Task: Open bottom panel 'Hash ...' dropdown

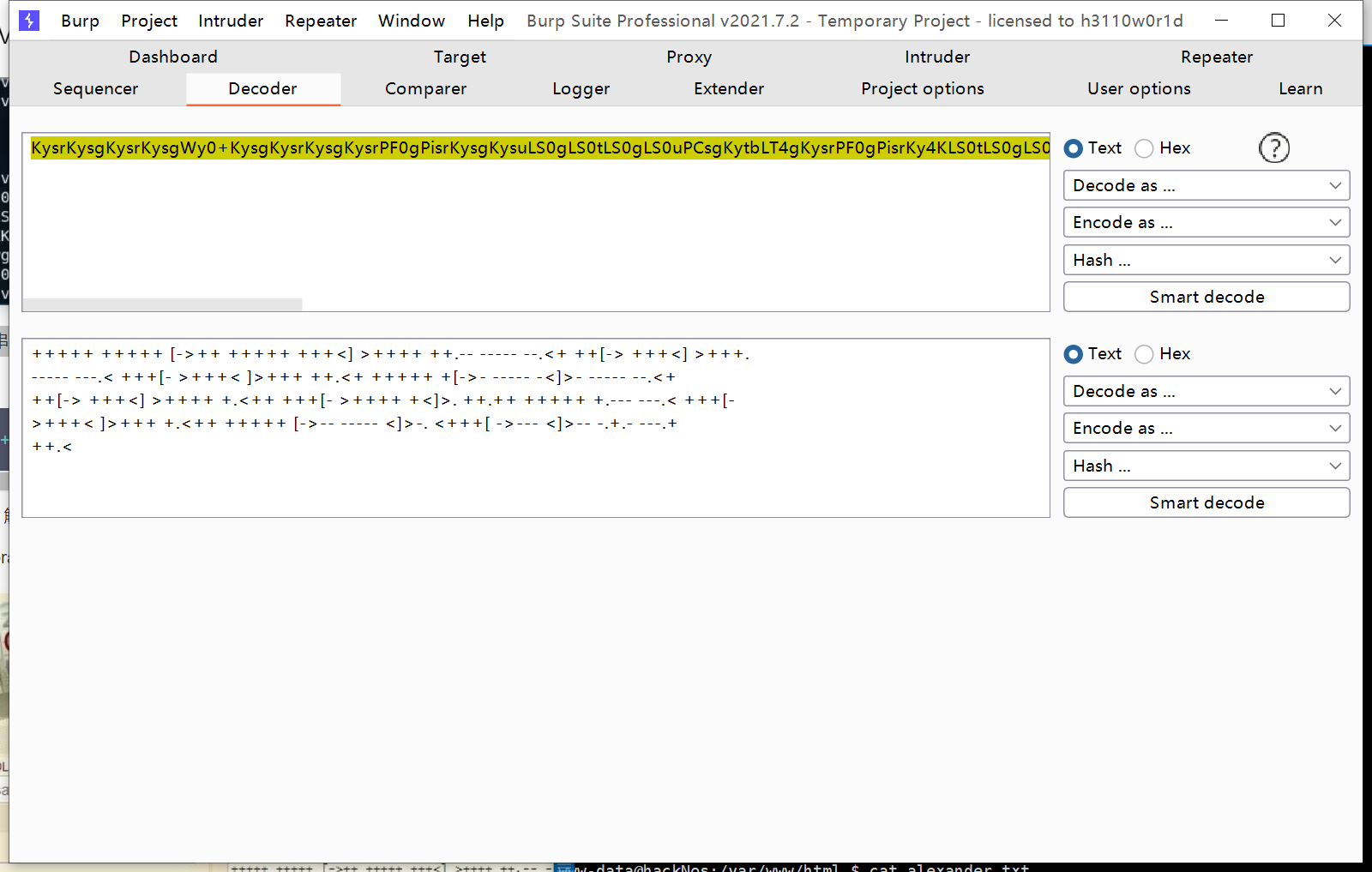Action: pos(1207,466)
